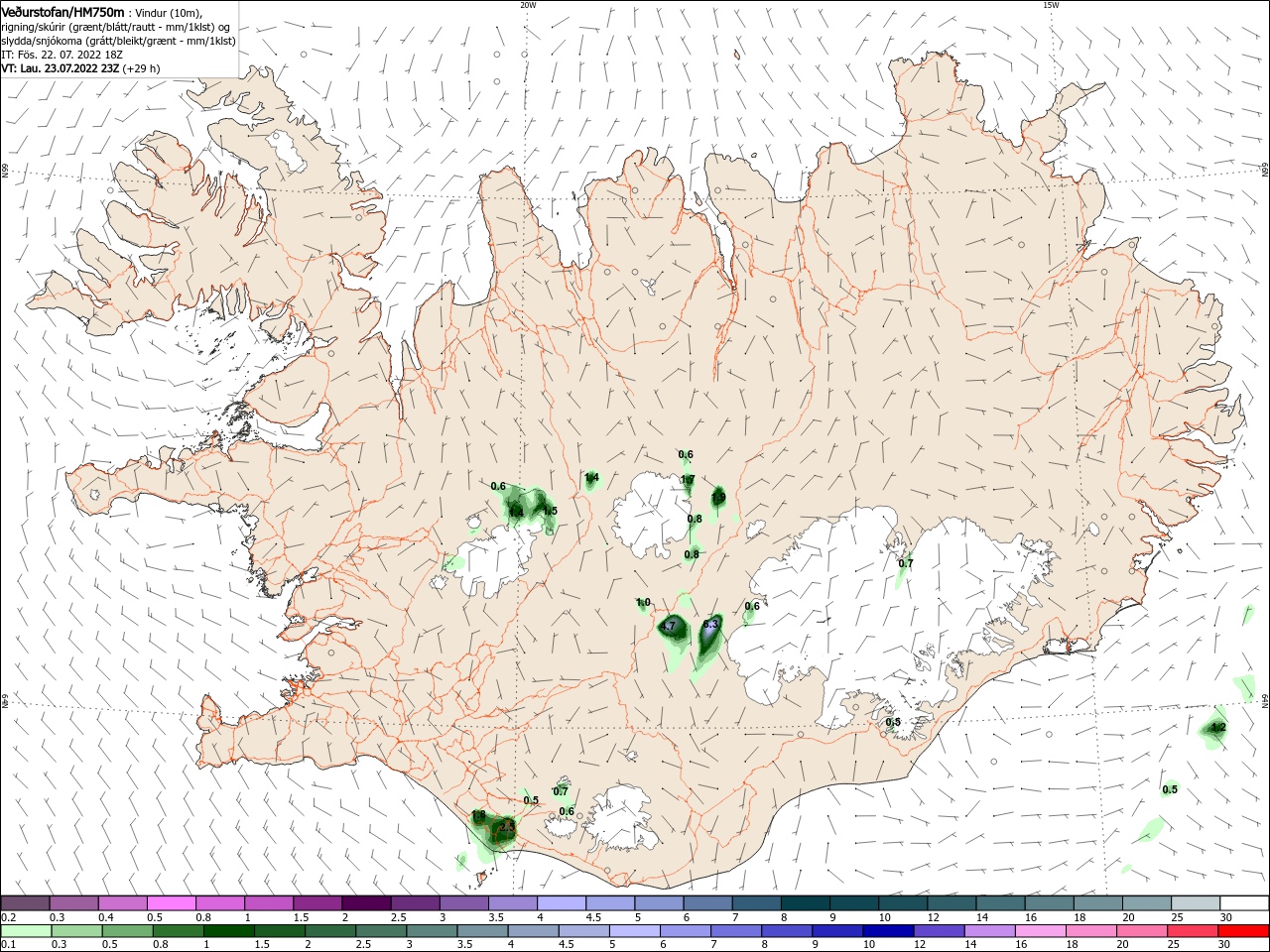Click the navy blue swatch labeled 10 in lower row

click(x=886, y=931)
